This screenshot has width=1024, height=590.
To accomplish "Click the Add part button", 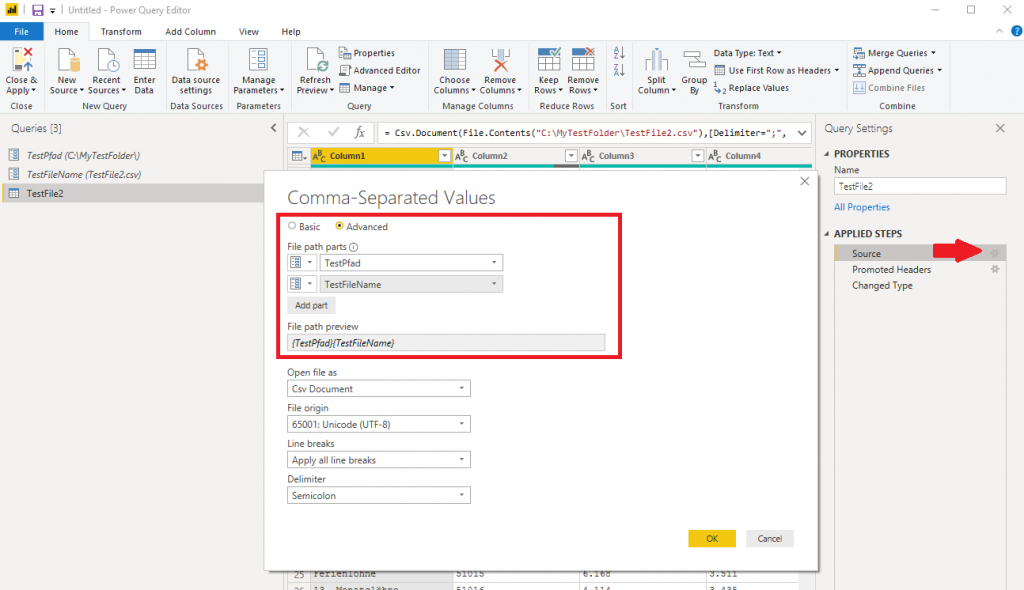I will [312, 305].
